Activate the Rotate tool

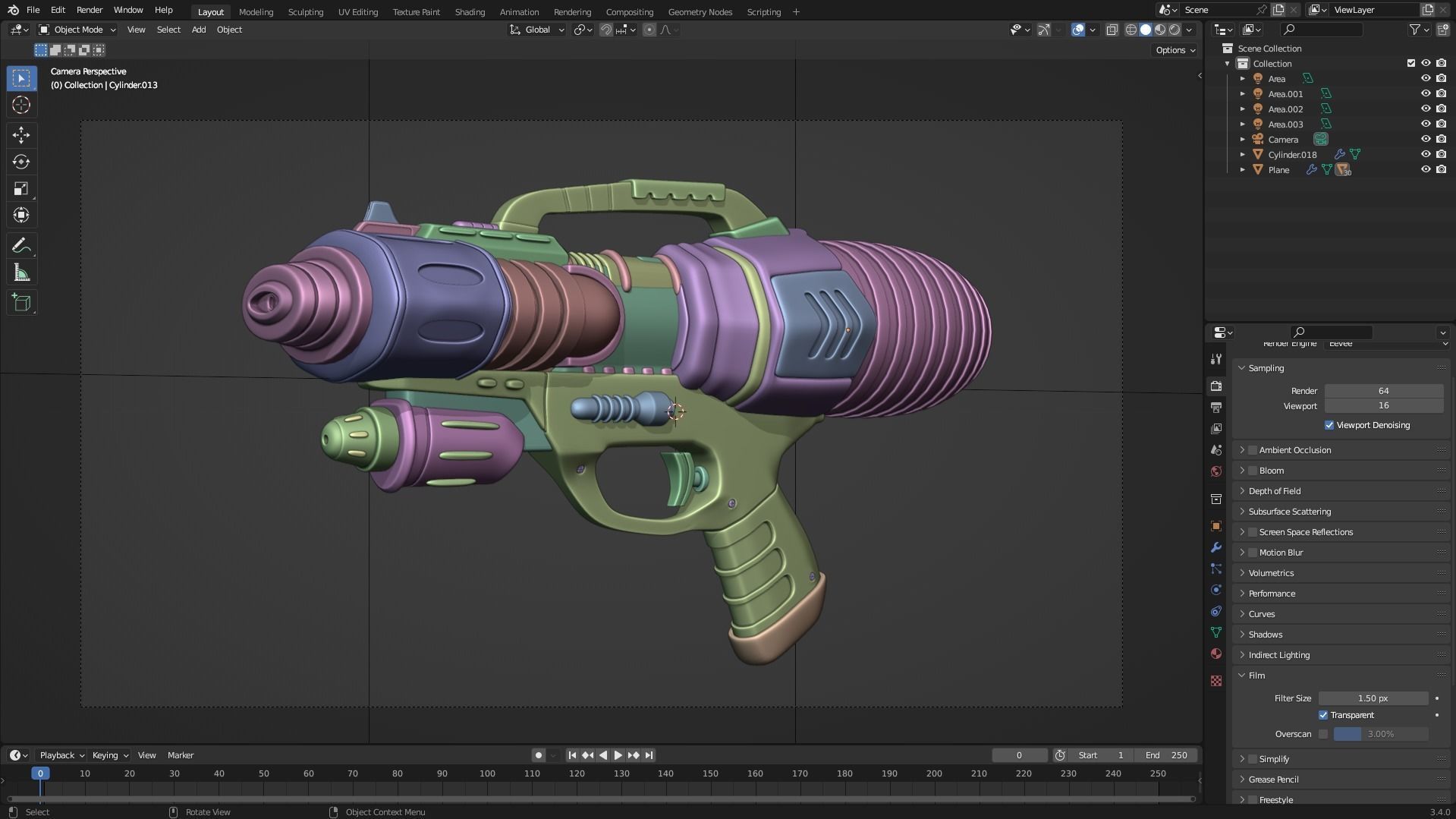(21, 162)
